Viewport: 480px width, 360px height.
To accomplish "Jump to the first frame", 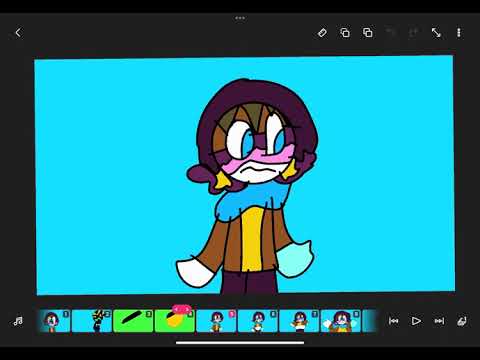I will pyautogui.click(x=394, y=321).
